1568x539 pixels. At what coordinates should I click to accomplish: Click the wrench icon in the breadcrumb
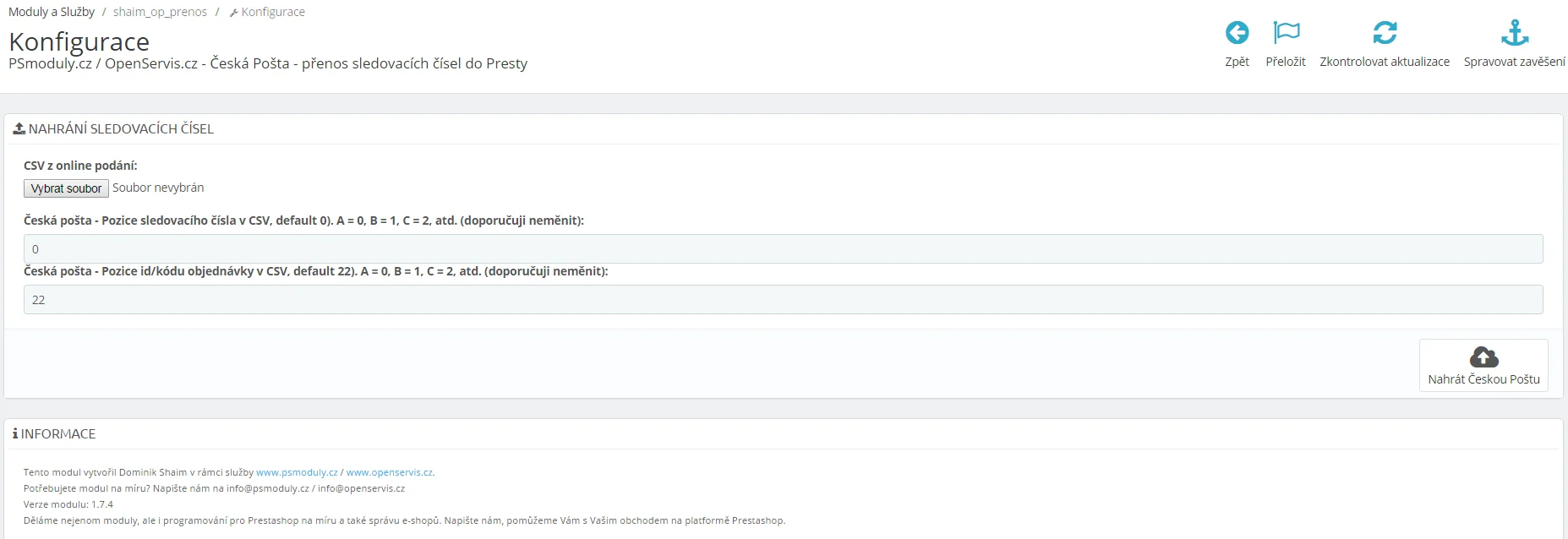click(x=234, y=13)
